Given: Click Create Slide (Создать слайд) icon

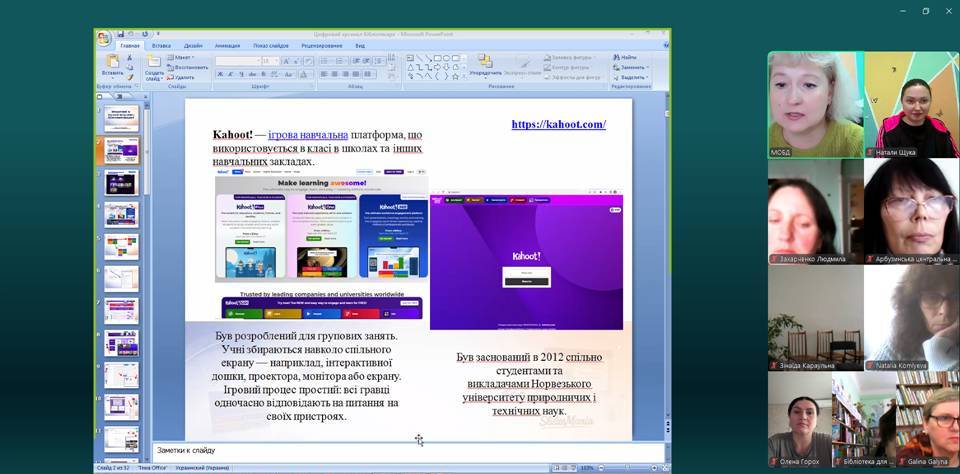Looking at the screenshot, I should pyautogui.click(x=153, y=62).
